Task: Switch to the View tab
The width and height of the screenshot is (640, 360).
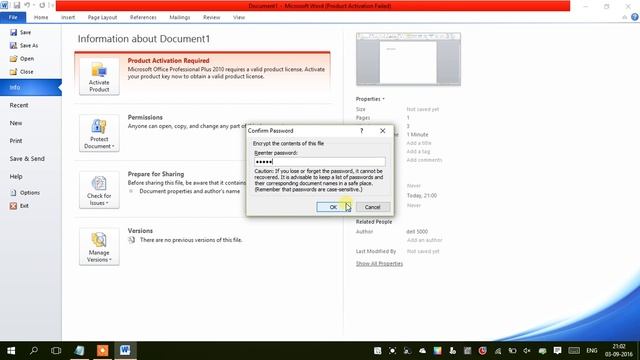Action: (239, 17)
